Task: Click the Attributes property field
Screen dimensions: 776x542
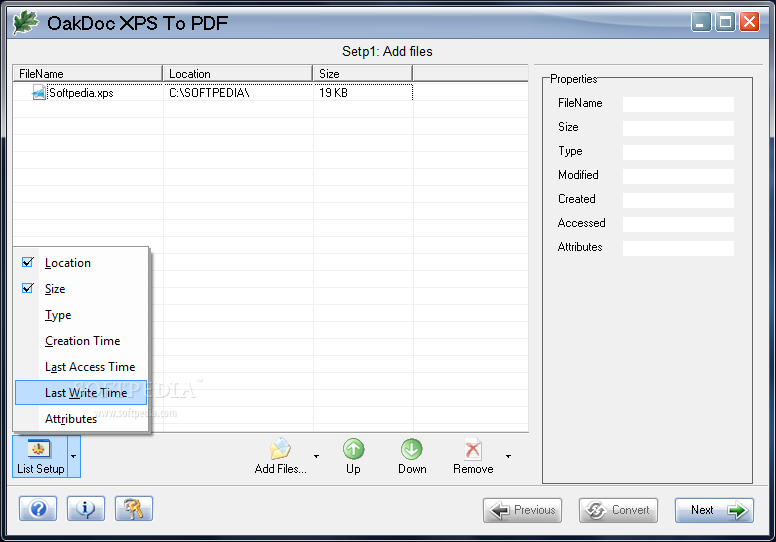Action: [x=678, y=248]
